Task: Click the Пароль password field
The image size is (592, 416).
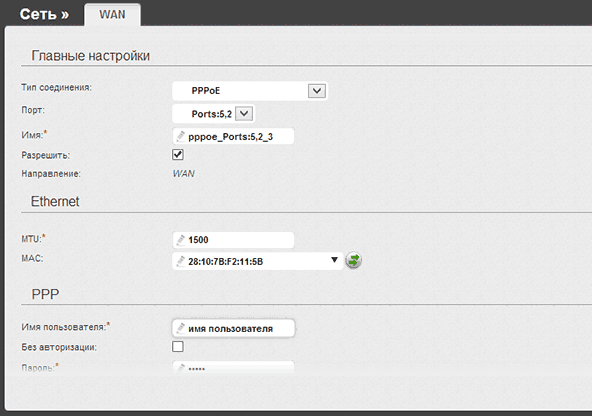Action: click(233, 368)
